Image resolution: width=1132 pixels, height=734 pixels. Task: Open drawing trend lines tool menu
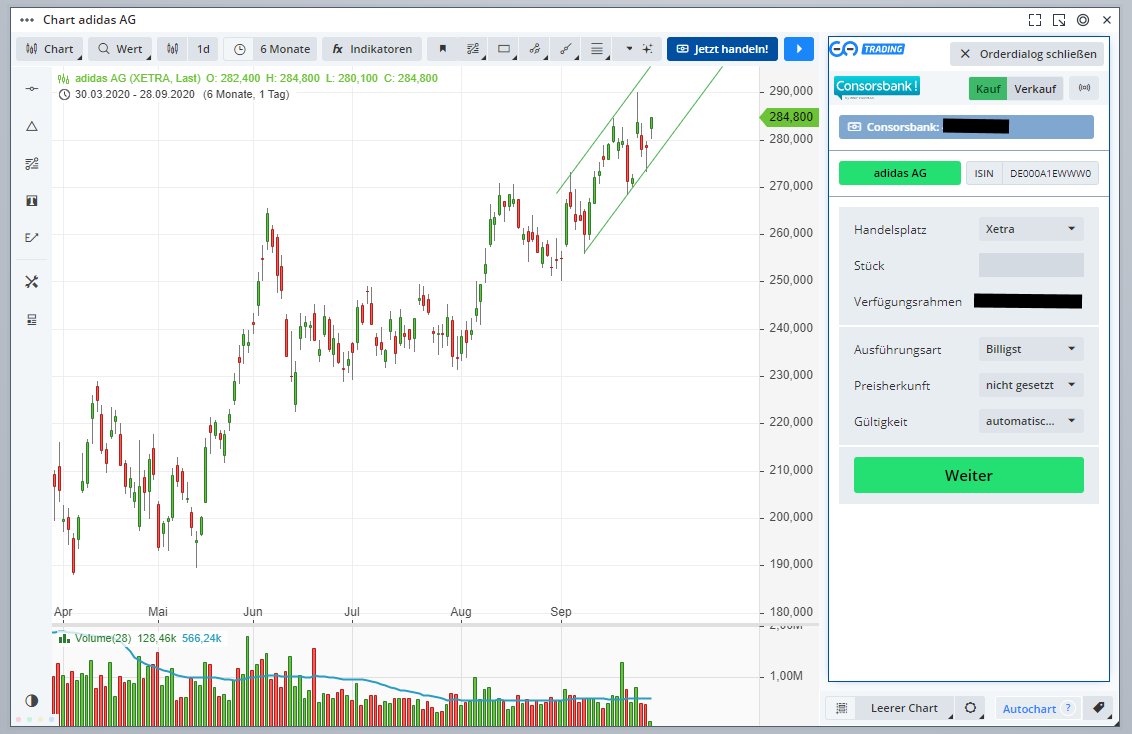point(474,49)
